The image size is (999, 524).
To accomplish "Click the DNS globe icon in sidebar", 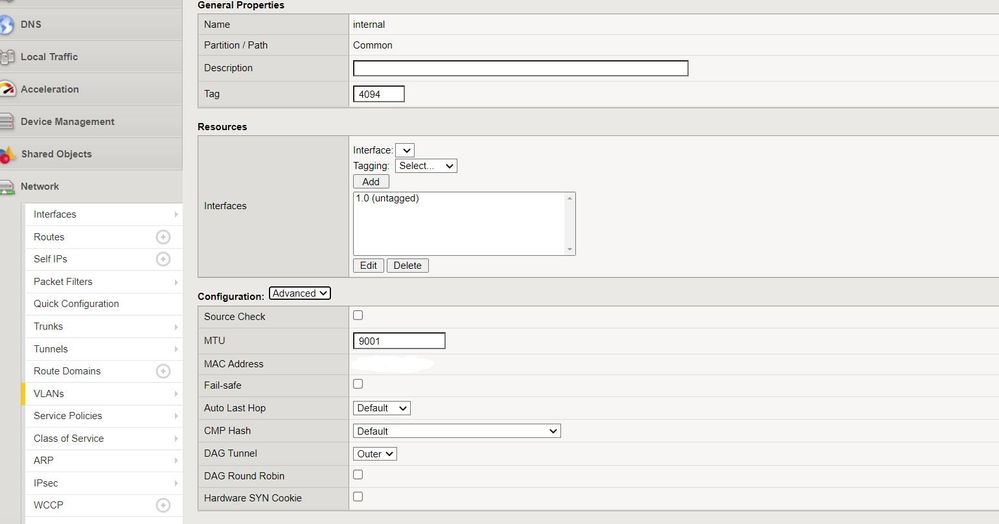I will tap(6, 25).
